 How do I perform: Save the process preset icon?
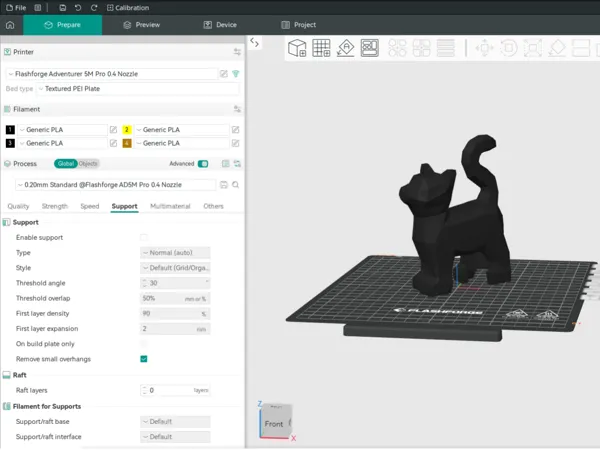coord(224,185)
